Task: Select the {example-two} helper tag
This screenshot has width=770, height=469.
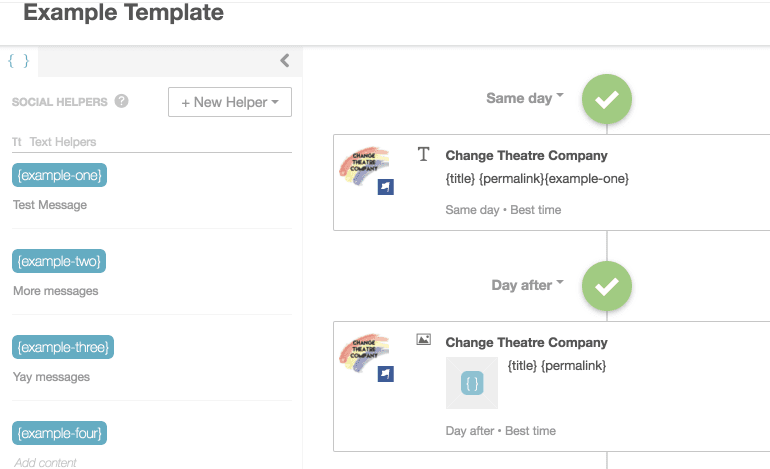Action: tap(59, 261)
